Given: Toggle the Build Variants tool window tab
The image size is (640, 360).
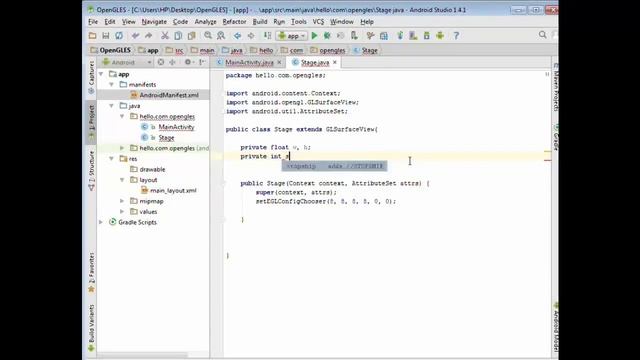Looking at the screenshot, I should click(x=91, y=328).
